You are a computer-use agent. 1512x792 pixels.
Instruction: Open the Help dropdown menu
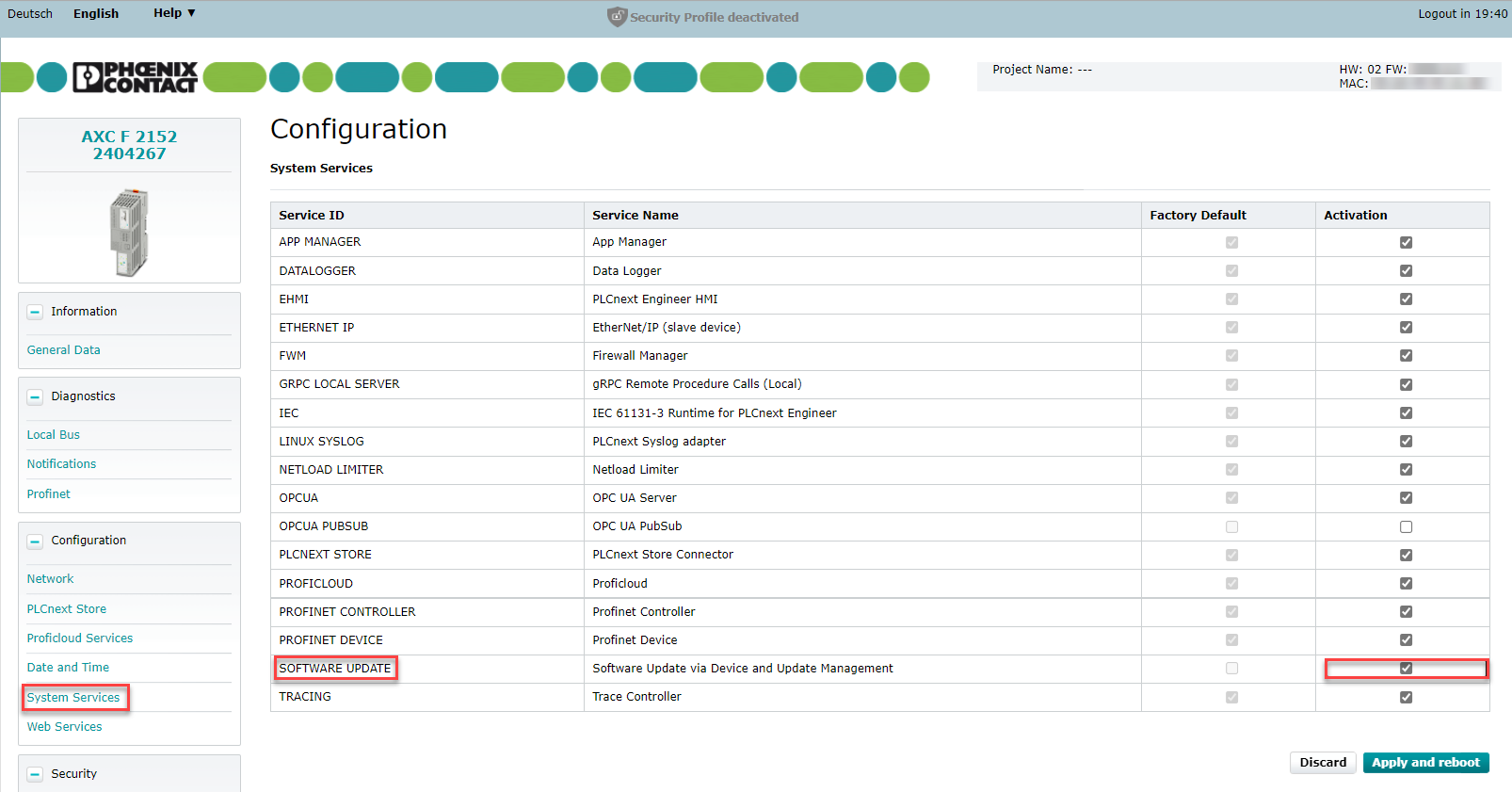[x=174, y=13]
